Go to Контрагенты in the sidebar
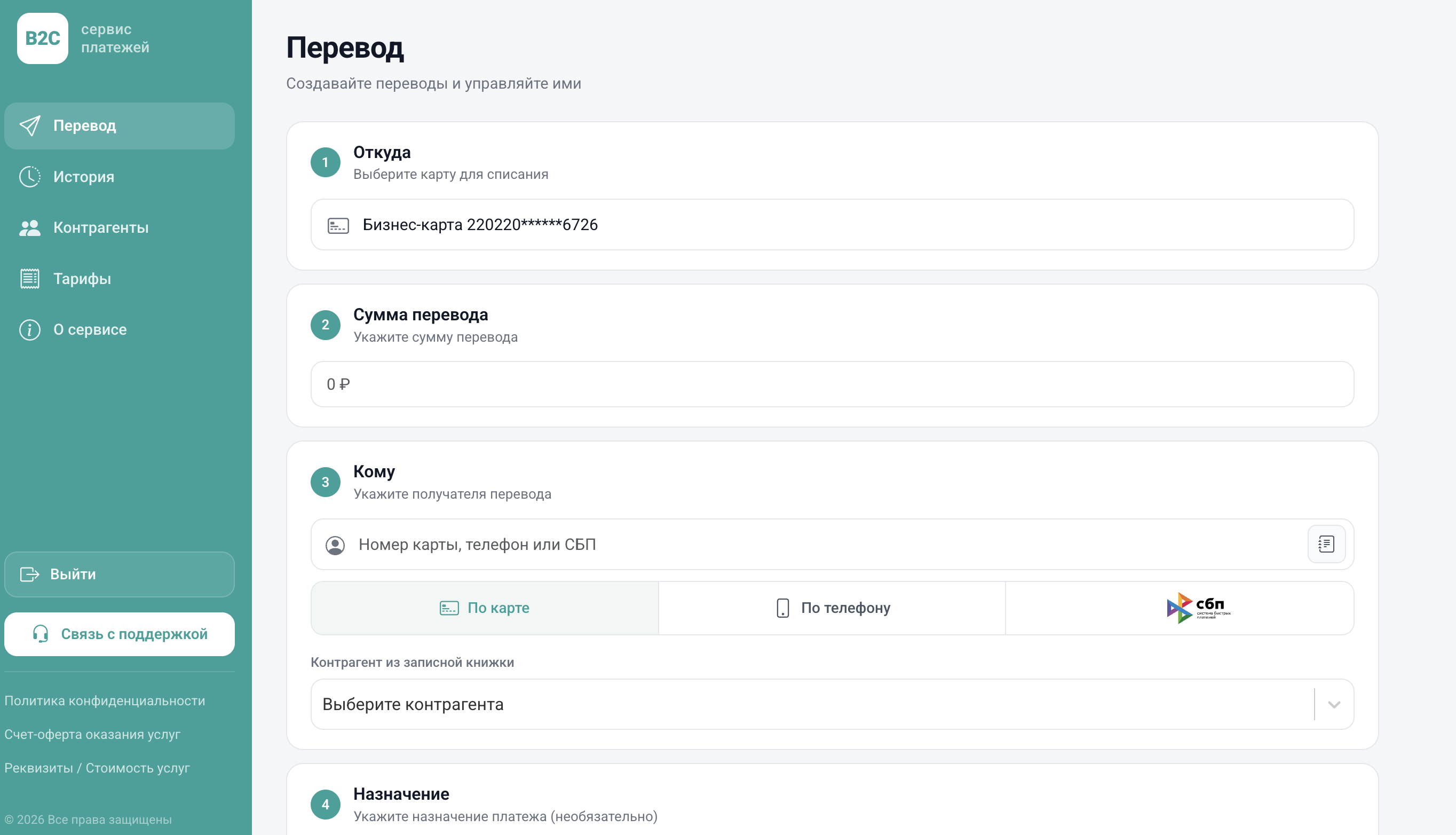The width and height of the screenshot is (1456, 835). (x=119, y=227)
